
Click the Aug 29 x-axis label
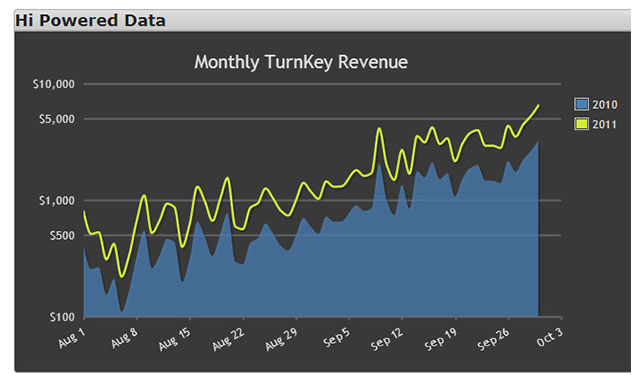tap(281, 339)
